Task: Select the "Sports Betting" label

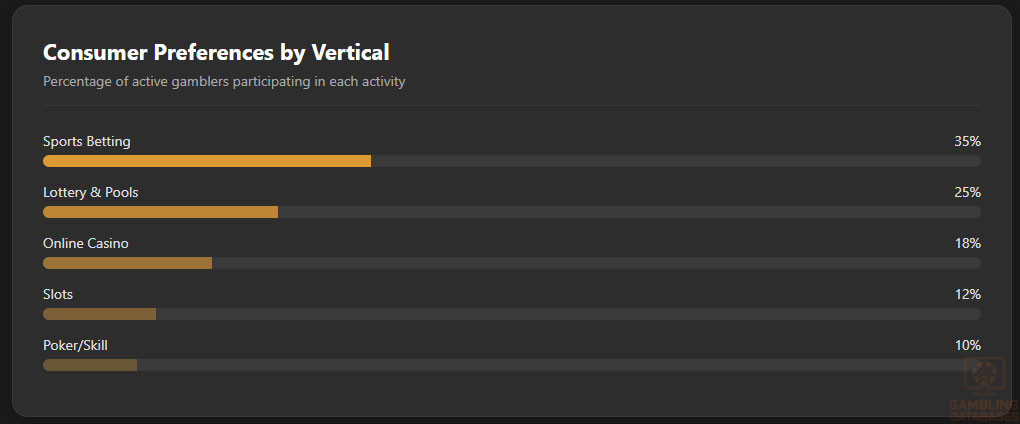Action: pos(87,141)
